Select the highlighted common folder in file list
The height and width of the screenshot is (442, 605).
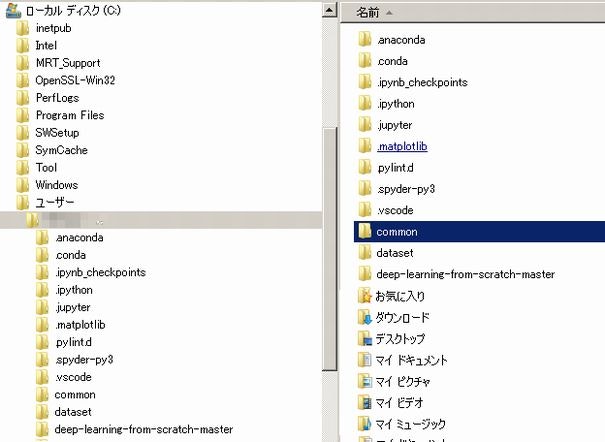point(479,232)
